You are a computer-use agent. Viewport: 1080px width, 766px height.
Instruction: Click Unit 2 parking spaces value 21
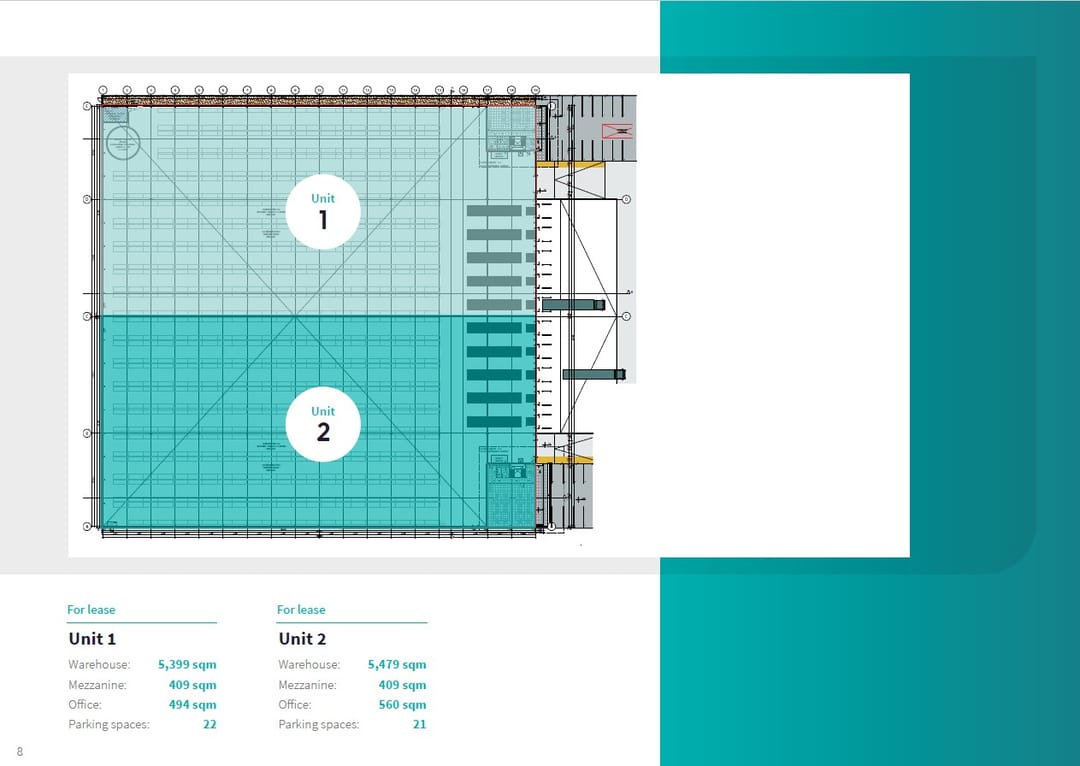pos(419,725)
